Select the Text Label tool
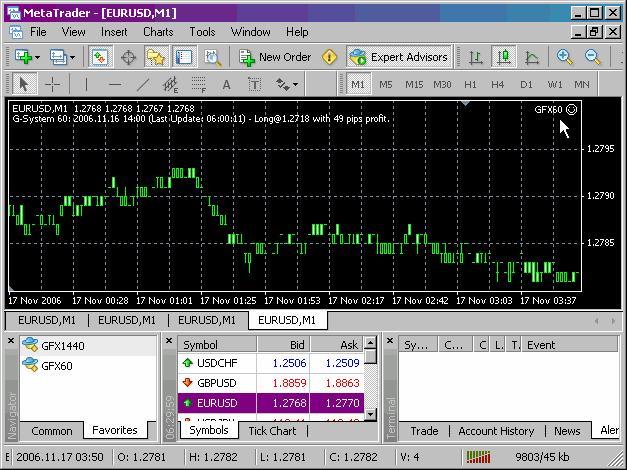Screen dimensions: 627x470 pyautogui.click(x=254, y=84)
